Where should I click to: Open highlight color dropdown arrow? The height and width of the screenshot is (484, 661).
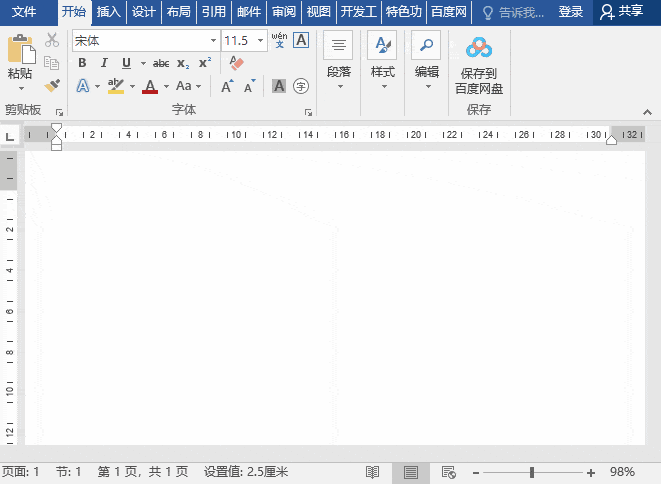[x=132, y=86]
